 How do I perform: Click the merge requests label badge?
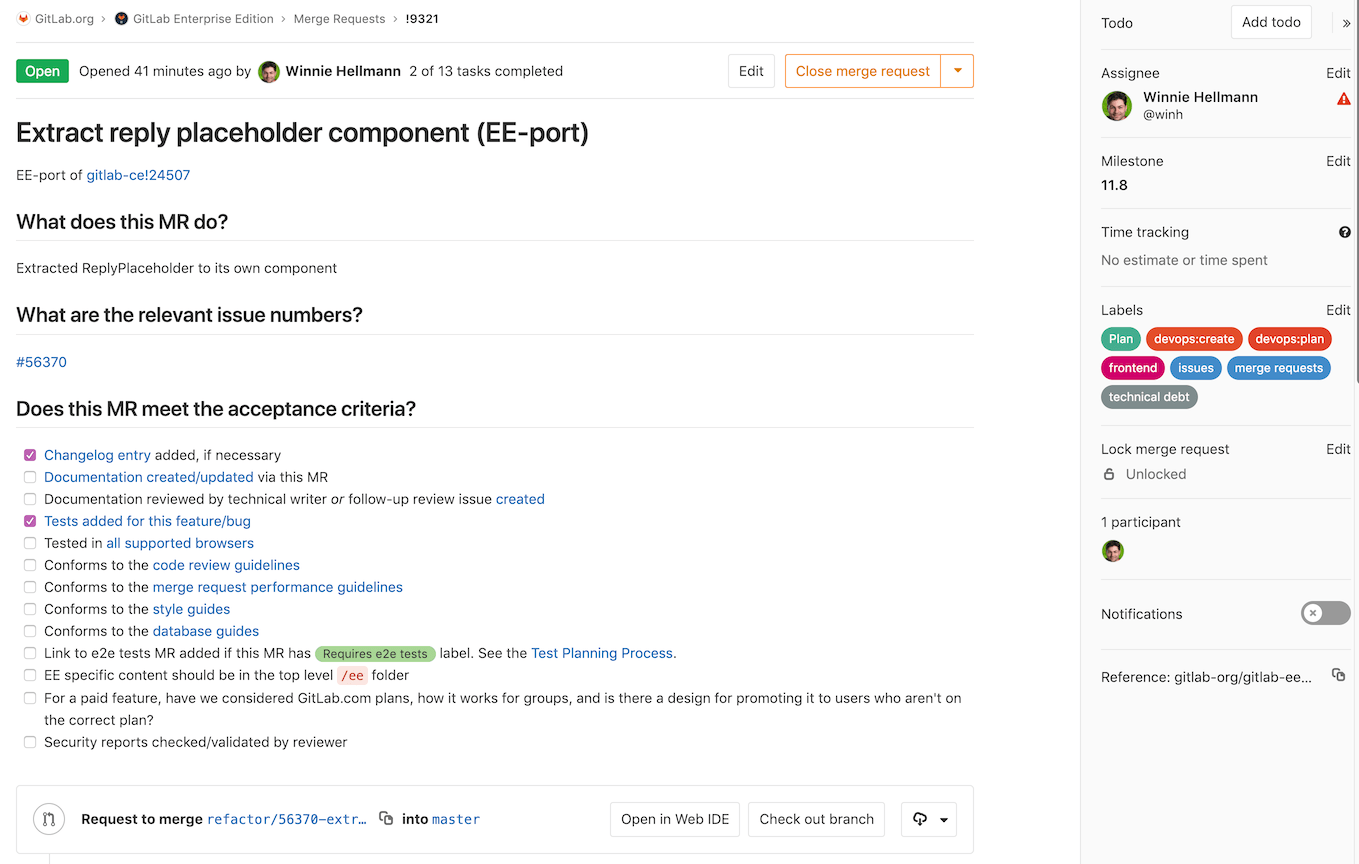[x=1279, y=368]
